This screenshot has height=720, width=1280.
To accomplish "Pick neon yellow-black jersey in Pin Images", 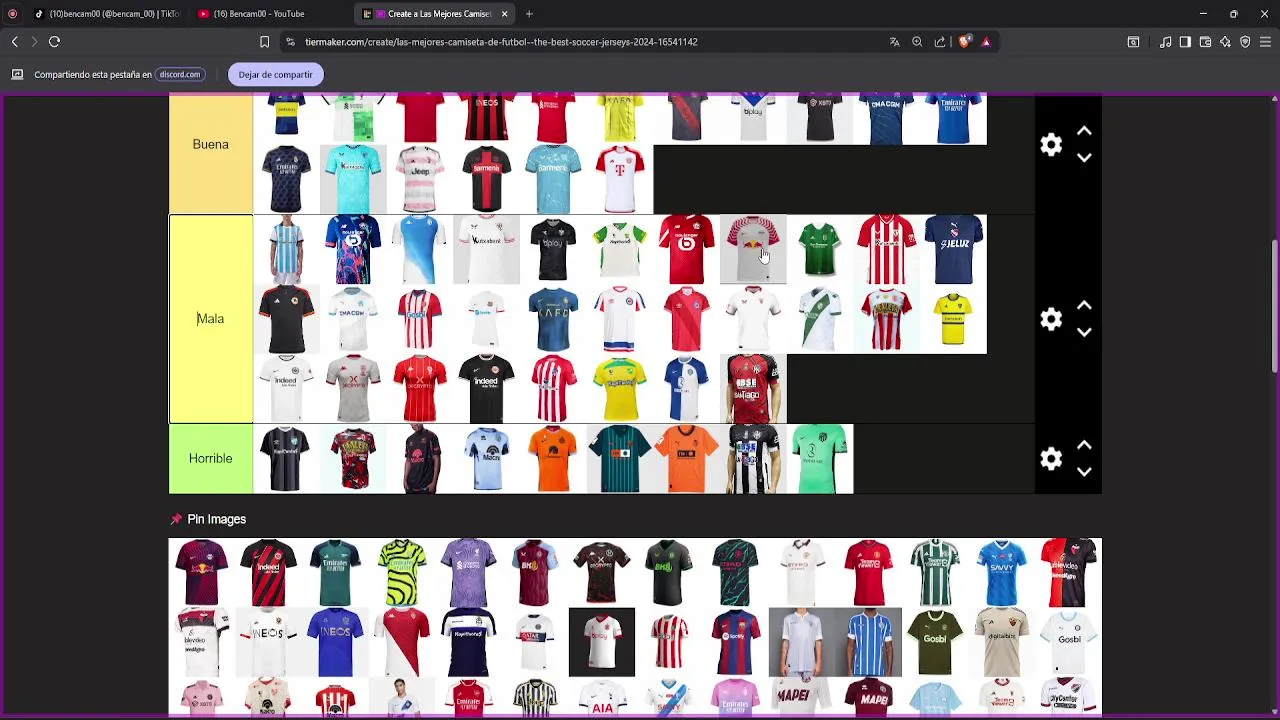I will pyautogui.click(x=402, y=573).
